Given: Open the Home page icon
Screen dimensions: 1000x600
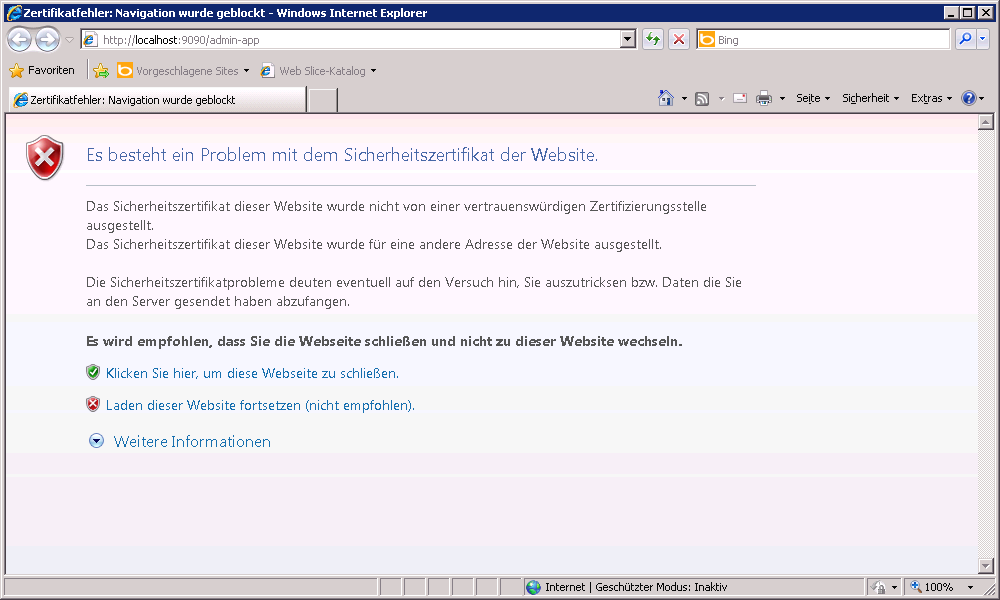Looking at the screenshot, I should [666, 98].
